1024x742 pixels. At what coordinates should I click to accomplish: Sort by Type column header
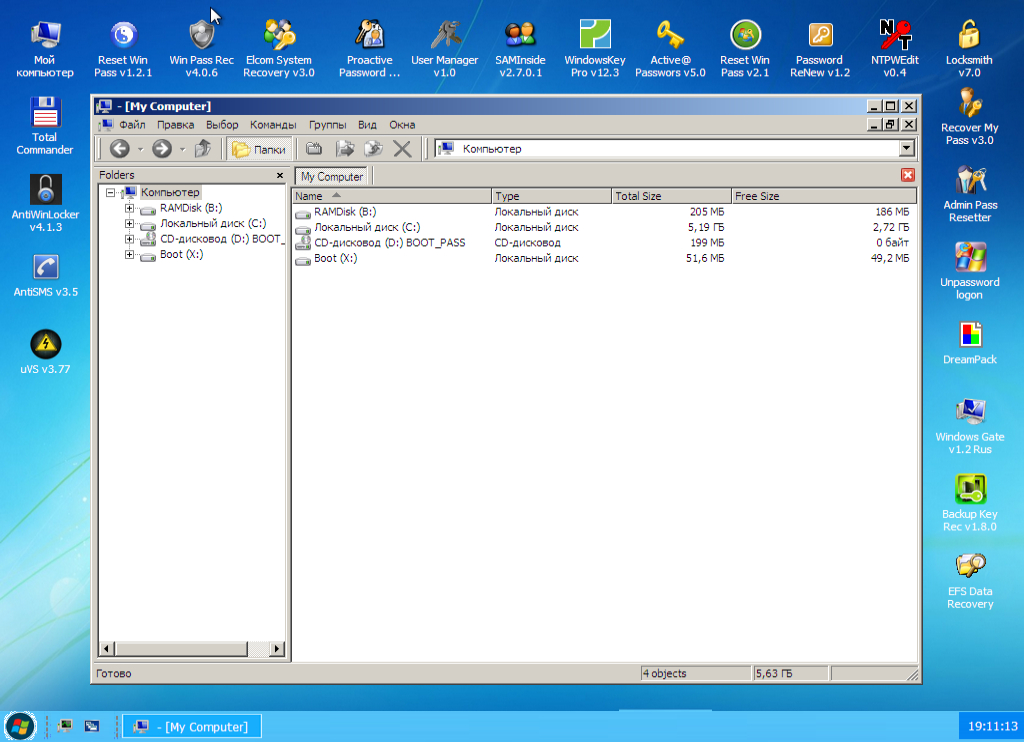point(551,196)
